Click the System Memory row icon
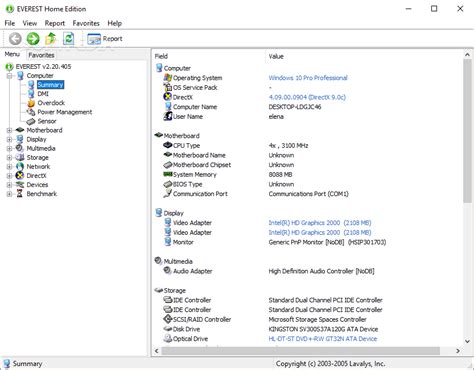 click(x=167, y=174)
